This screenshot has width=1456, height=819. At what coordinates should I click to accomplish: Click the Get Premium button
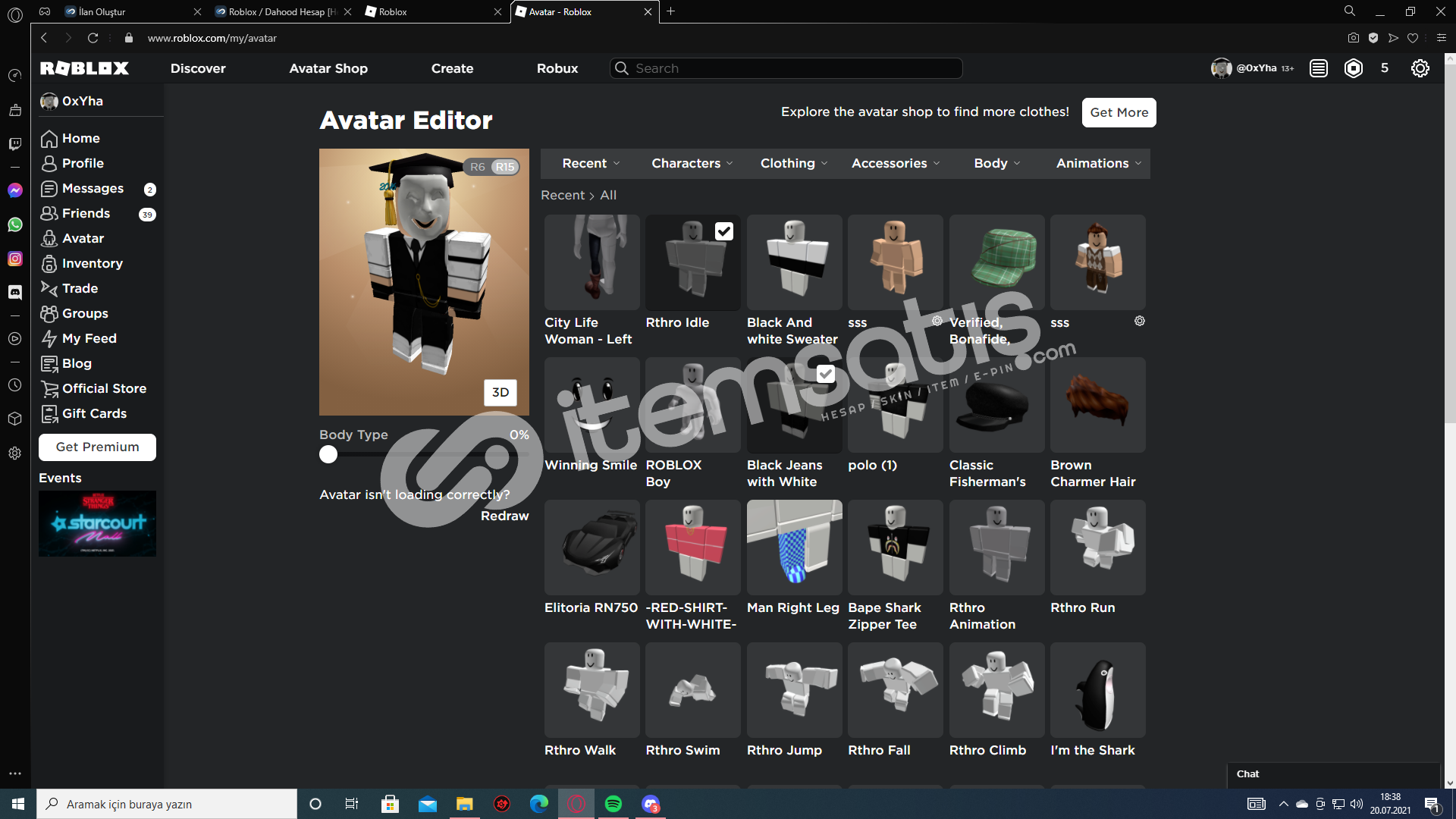97,447
